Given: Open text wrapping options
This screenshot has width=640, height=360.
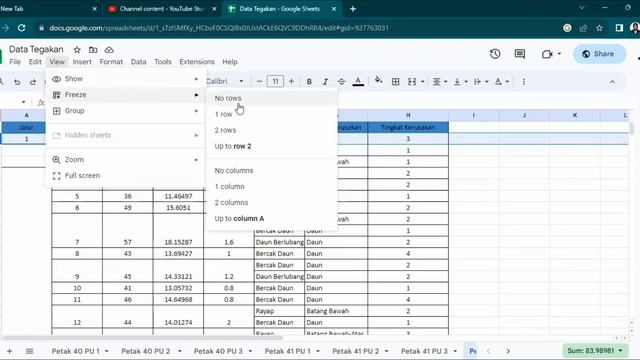Looking at the screenshot, I should pyautogui.click(x=481, y=82).
